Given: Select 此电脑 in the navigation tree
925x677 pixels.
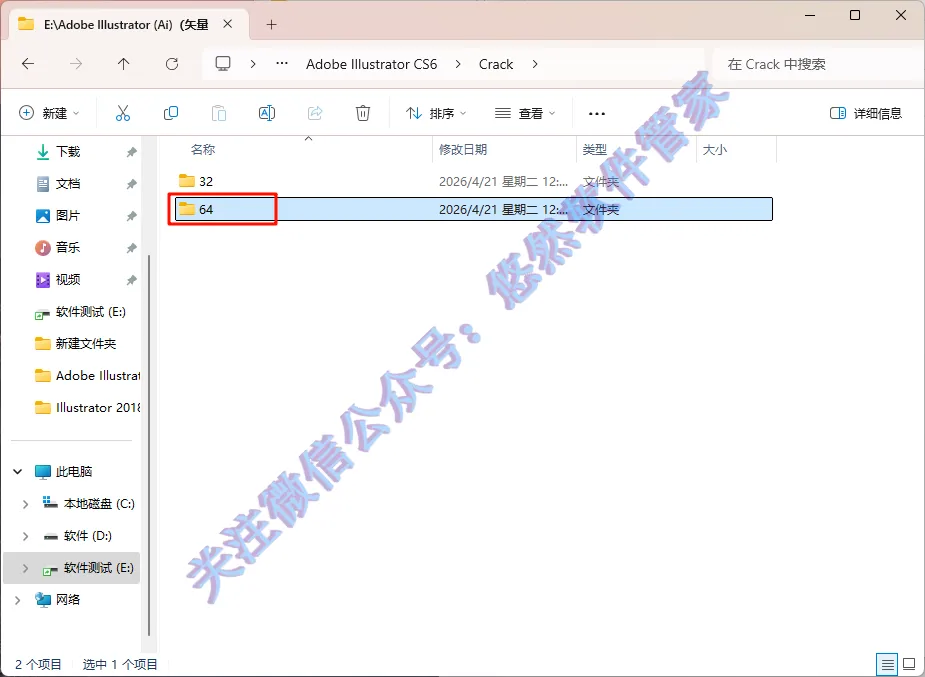Looking at the screenshot, I should [x=64, y=471].
